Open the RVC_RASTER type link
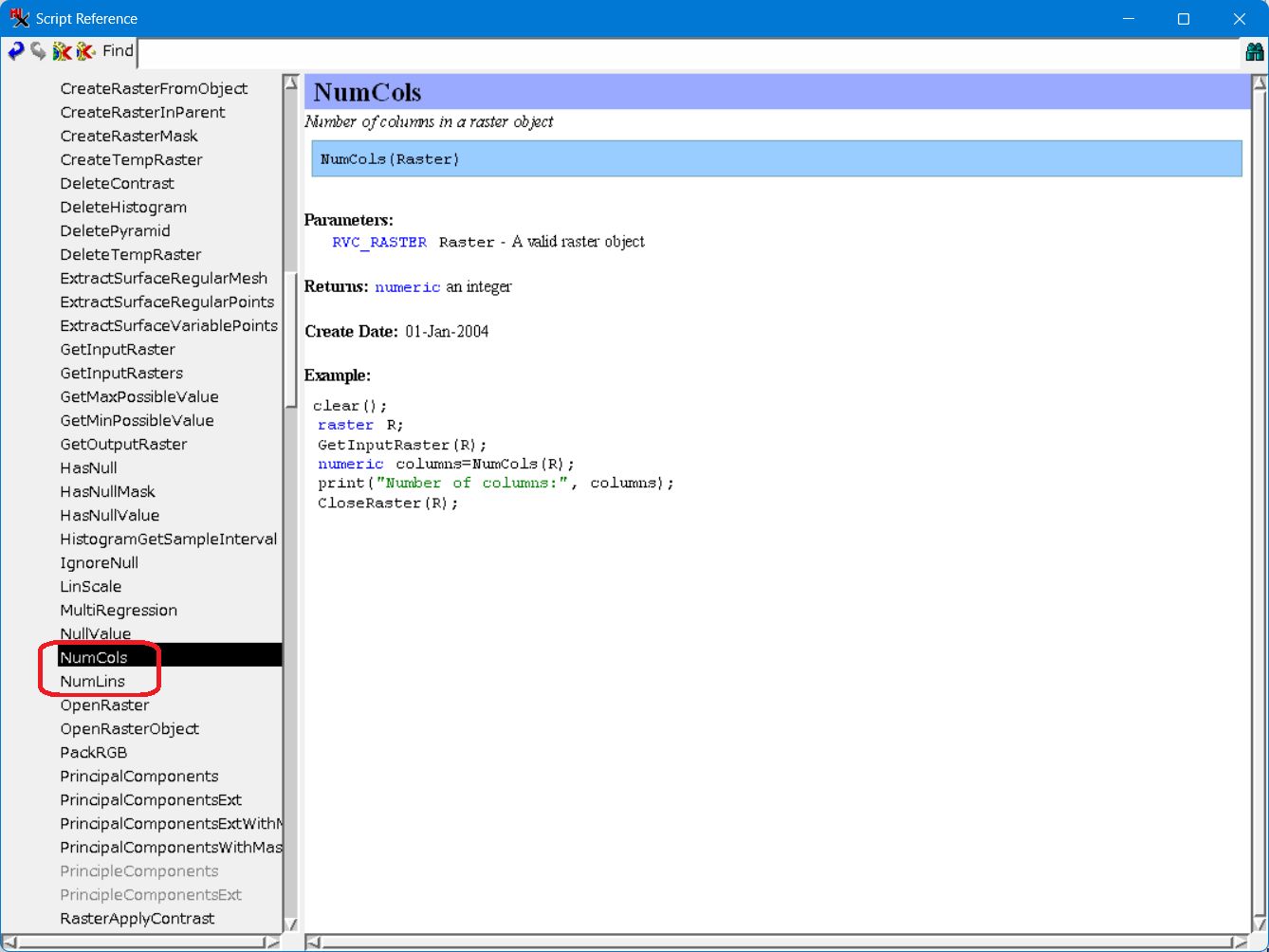1269x952 pixels. click(379, 242)
